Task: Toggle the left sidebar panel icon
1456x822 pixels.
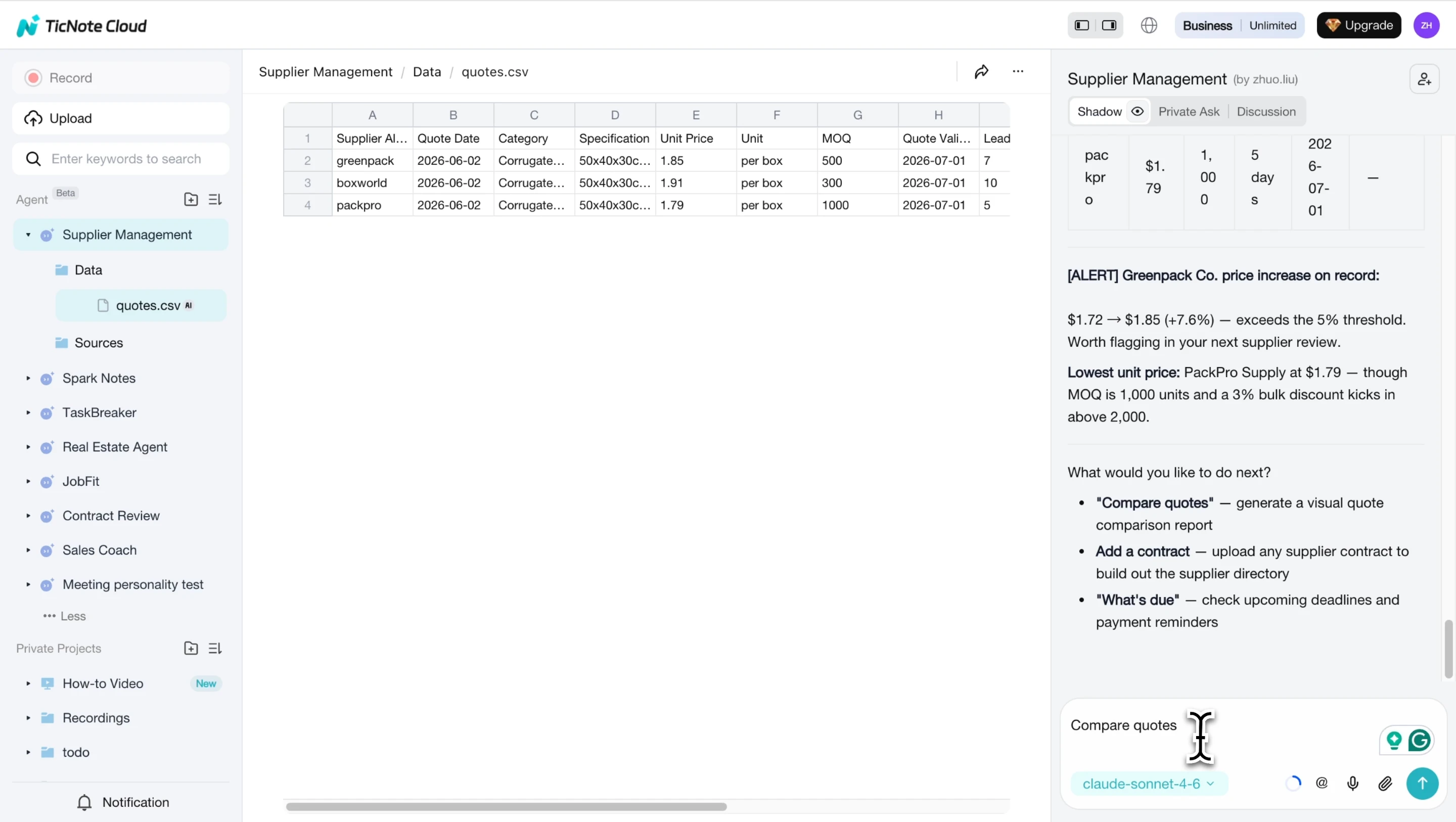Action: [x=1081, y=25]
